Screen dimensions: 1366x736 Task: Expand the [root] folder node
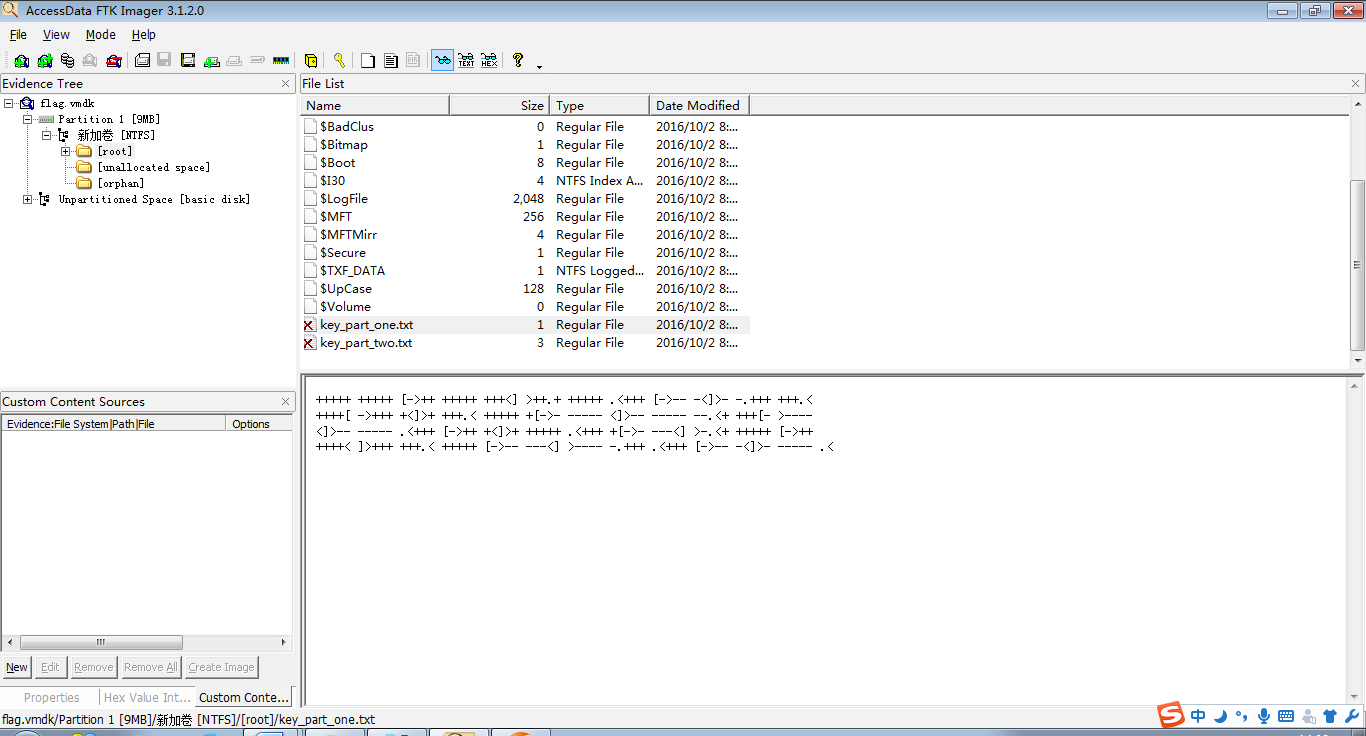[66, 151]
